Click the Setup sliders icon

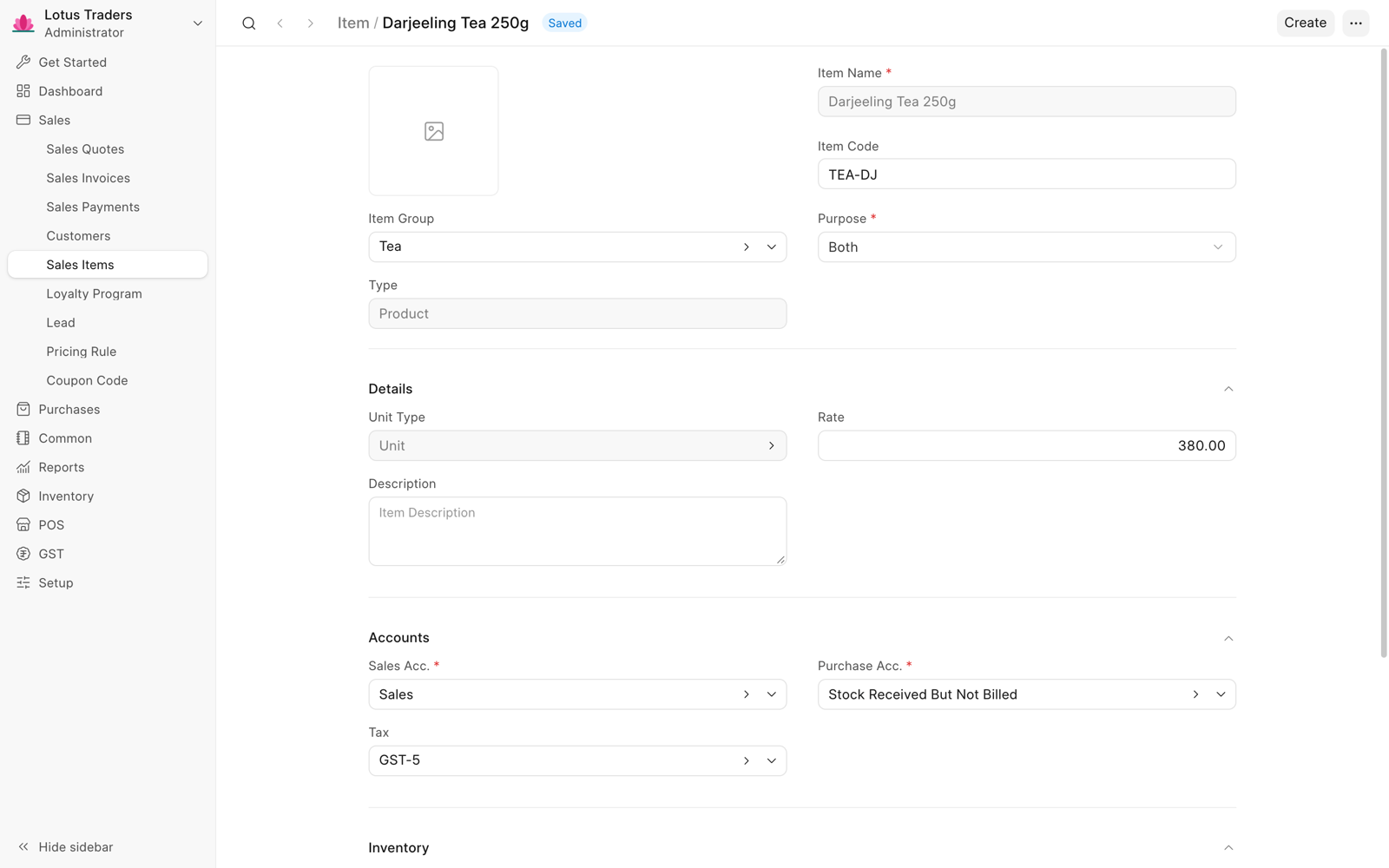23,583
